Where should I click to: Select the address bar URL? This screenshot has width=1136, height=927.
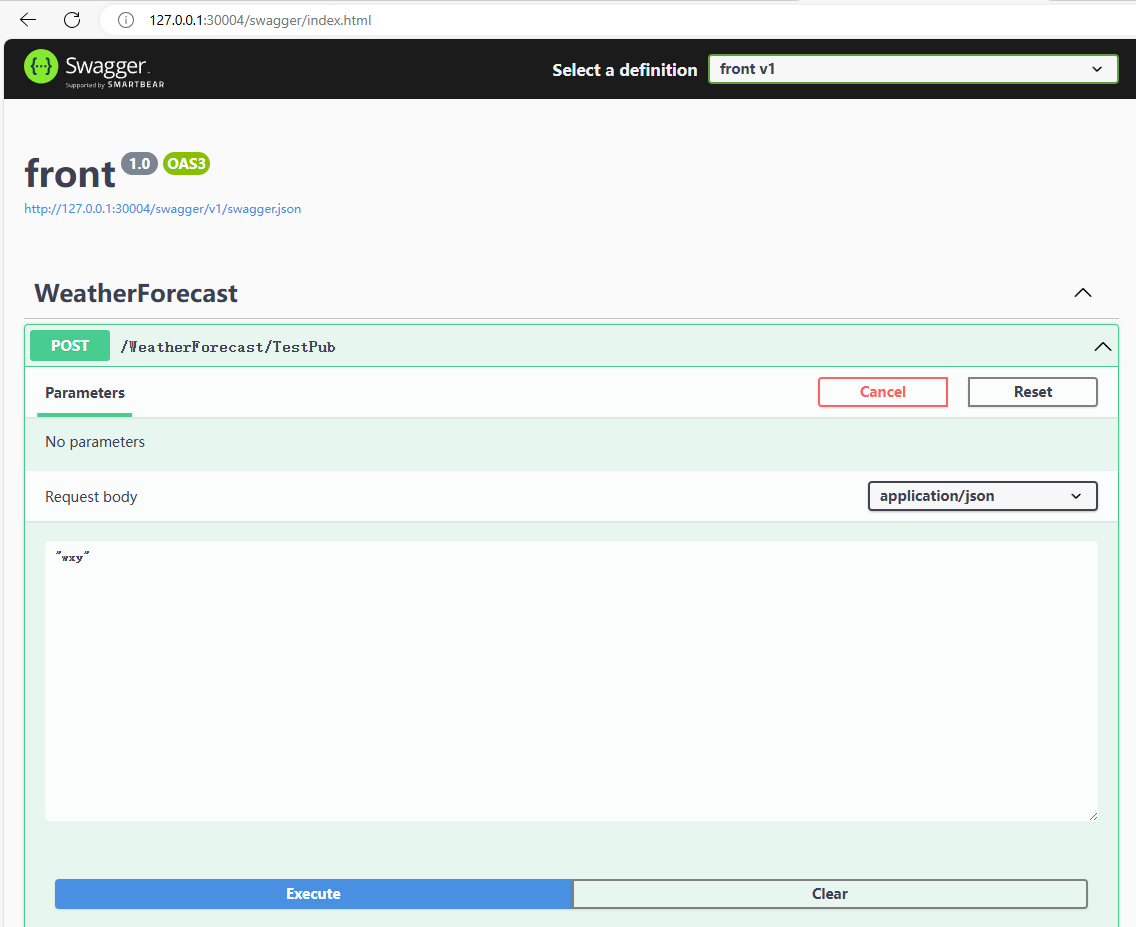260,20
